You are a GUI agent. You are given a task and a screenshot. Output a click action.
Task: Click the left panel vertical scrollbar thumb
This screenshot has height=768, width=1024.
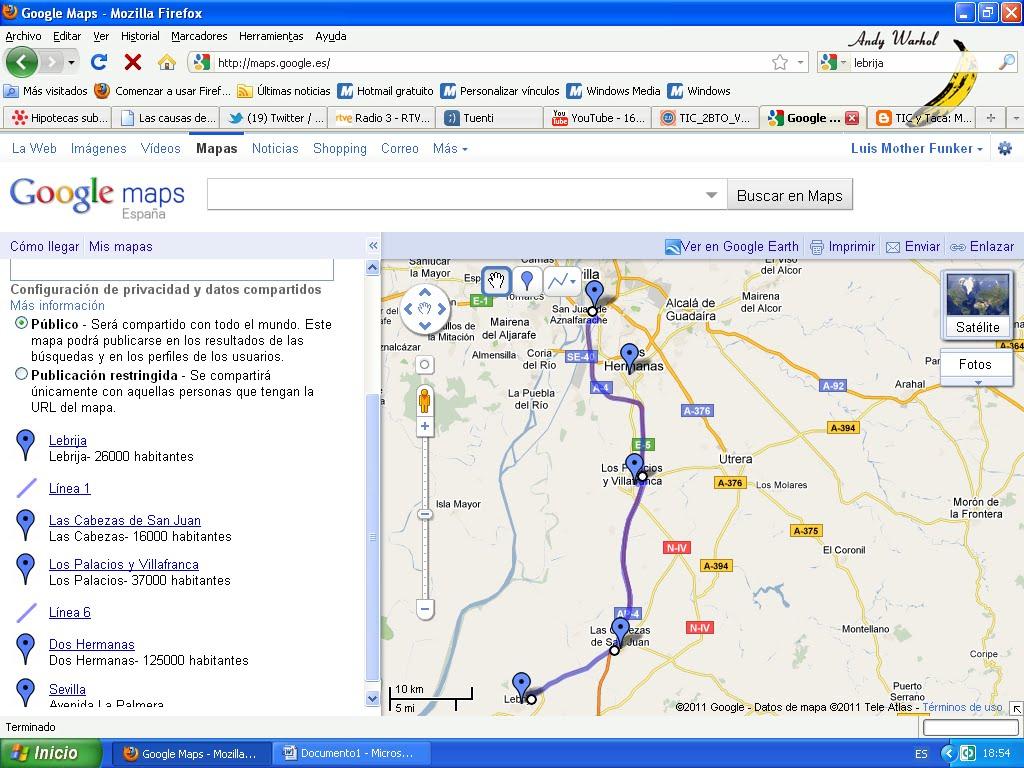(373, 537)
